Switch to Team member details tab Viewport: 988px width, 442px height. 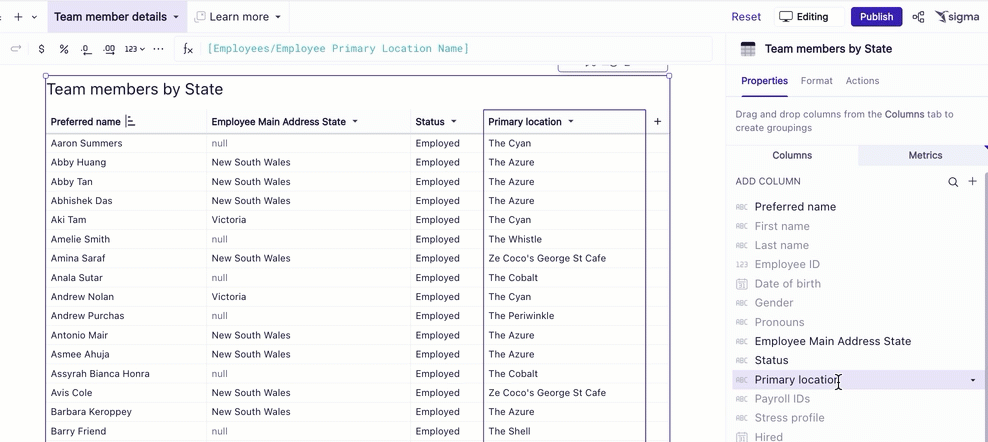click(110, 17)
